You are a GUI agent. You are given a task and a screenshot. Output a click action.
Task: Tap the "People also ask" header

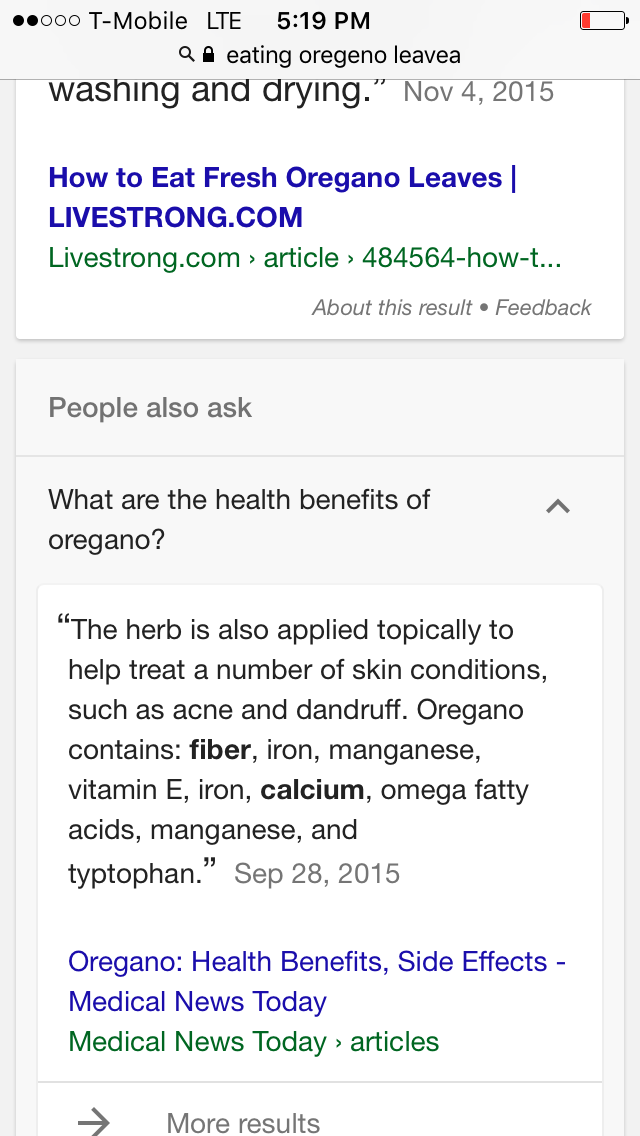[x=150, y=408]
